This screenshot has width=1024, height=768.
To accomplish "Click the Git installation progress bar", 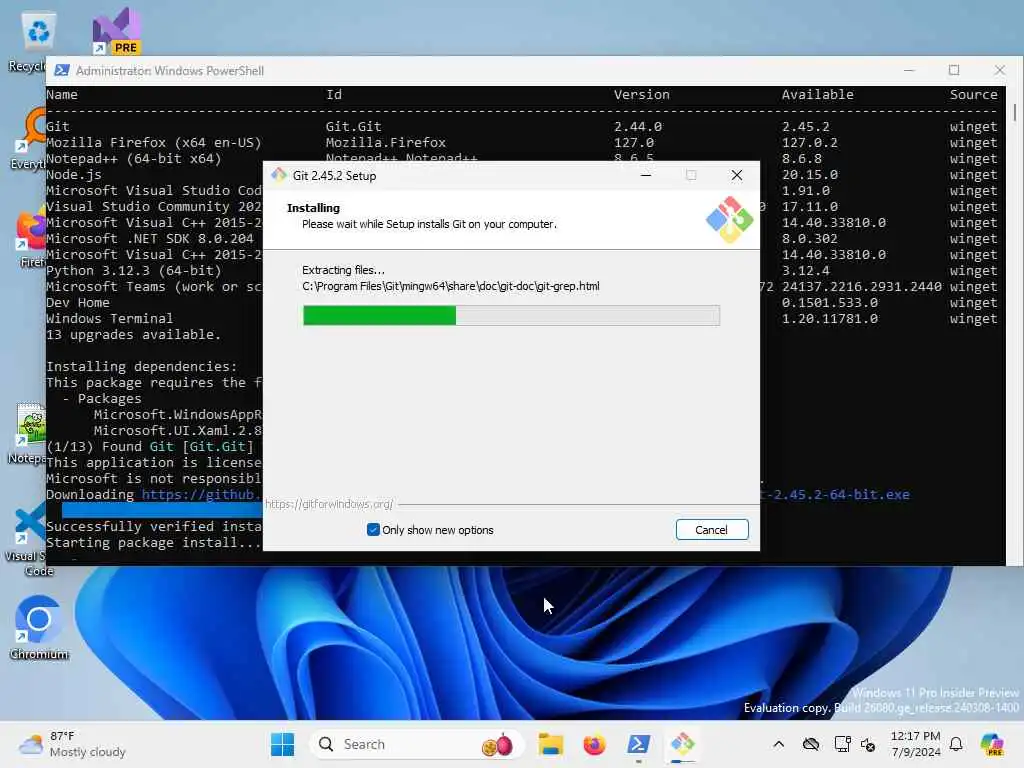I will click(511, 315).
